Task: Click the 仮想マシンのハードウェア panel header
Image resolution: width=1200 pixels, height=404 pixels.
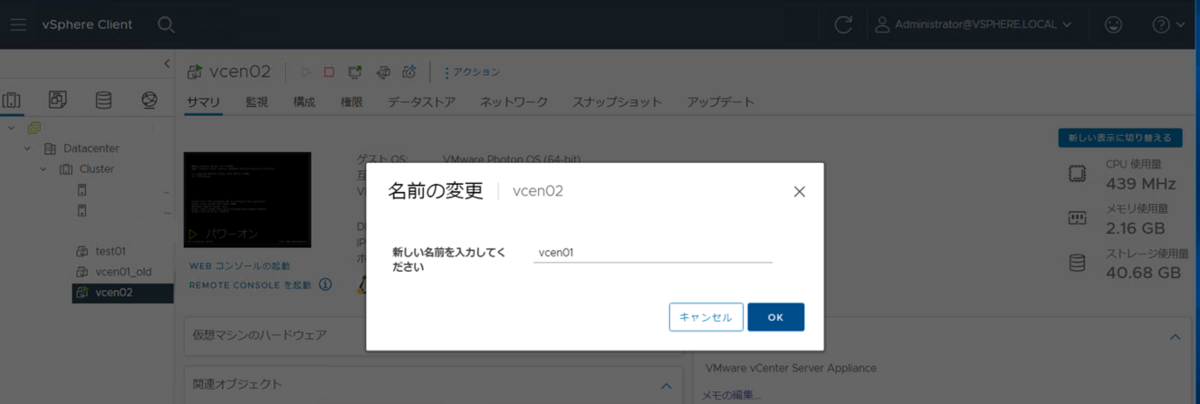Action: [x=433, y=335]
